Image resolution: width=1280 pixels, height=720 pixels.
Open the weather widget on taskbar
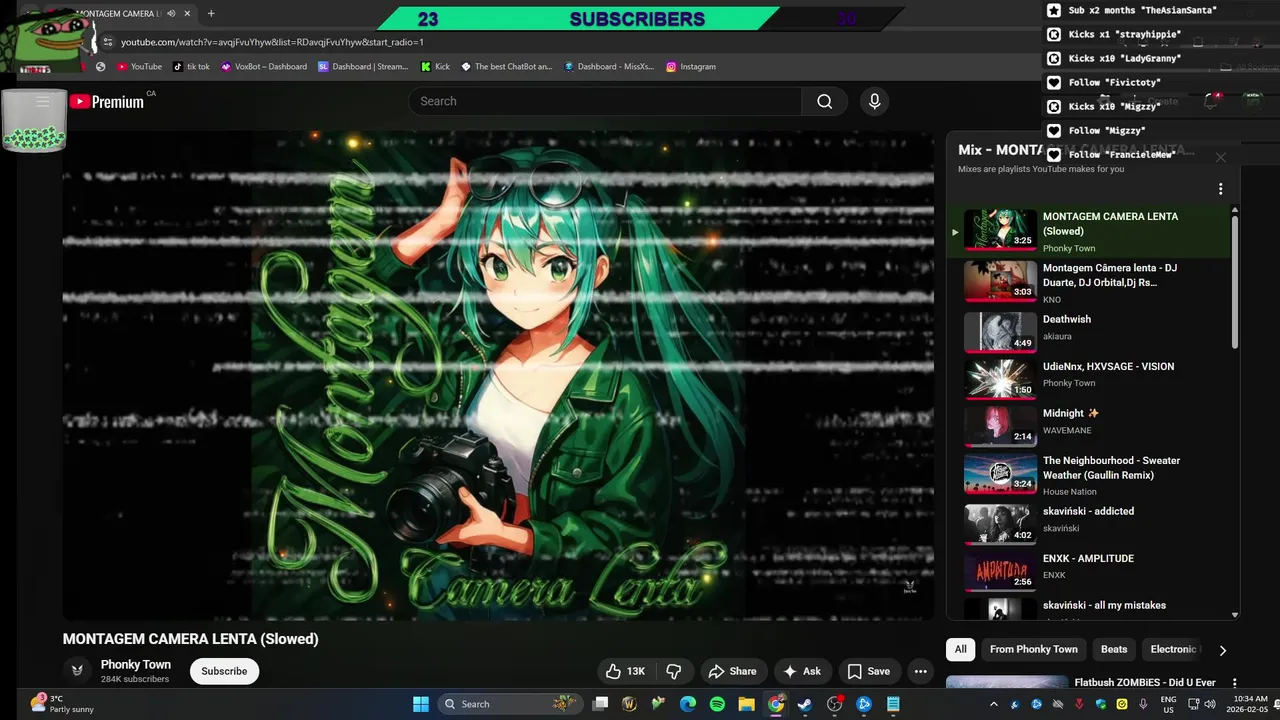tap(62, 704)
